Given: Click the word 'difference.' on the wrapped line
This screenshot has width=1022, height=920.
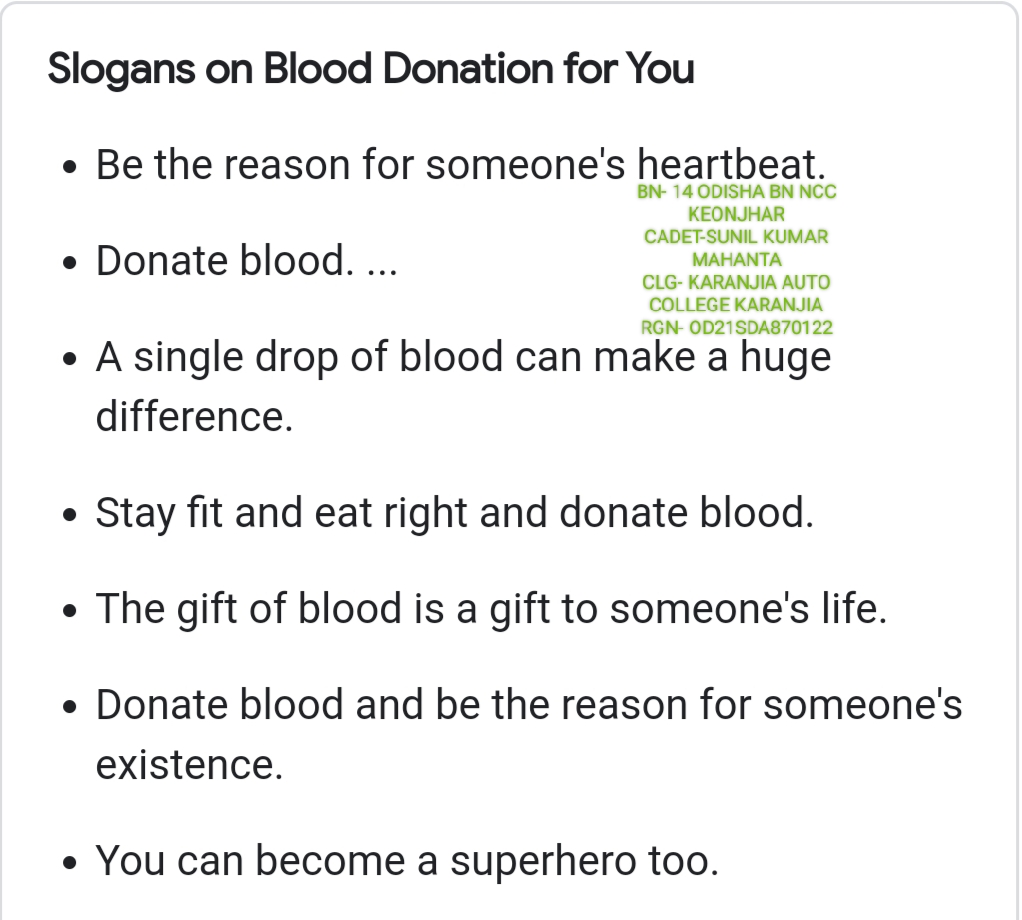Looking at the screenshot, I should point(194,416).
